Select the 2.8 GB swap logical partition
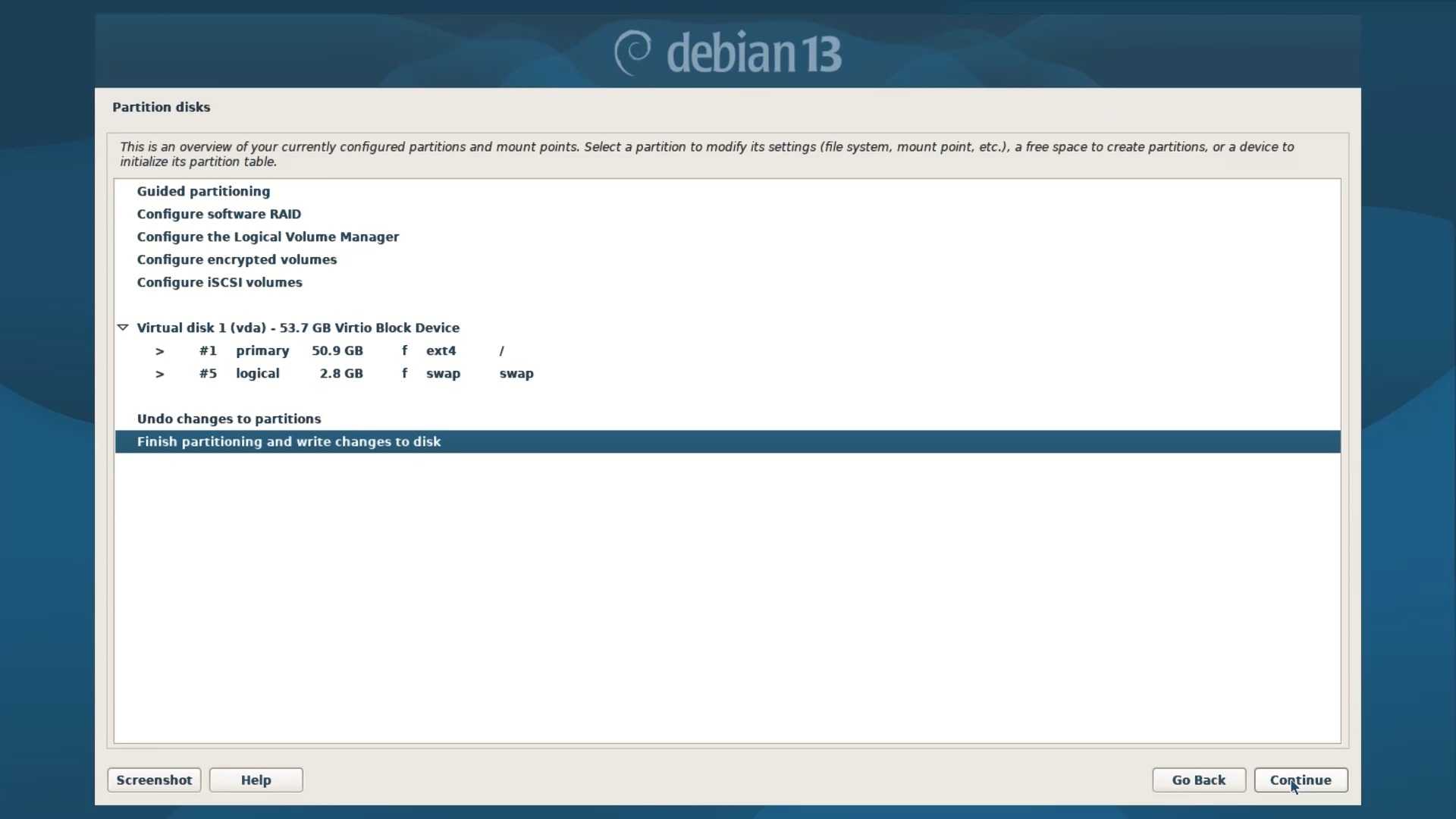This screenshot has height=819, width=1456. 340,373
